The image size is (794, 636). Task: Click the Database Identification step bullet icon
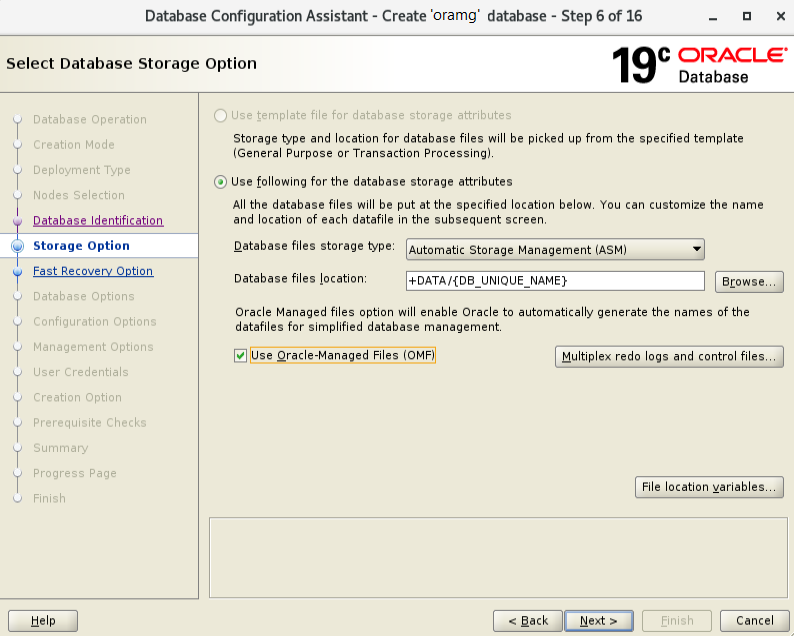pos(18,221)
